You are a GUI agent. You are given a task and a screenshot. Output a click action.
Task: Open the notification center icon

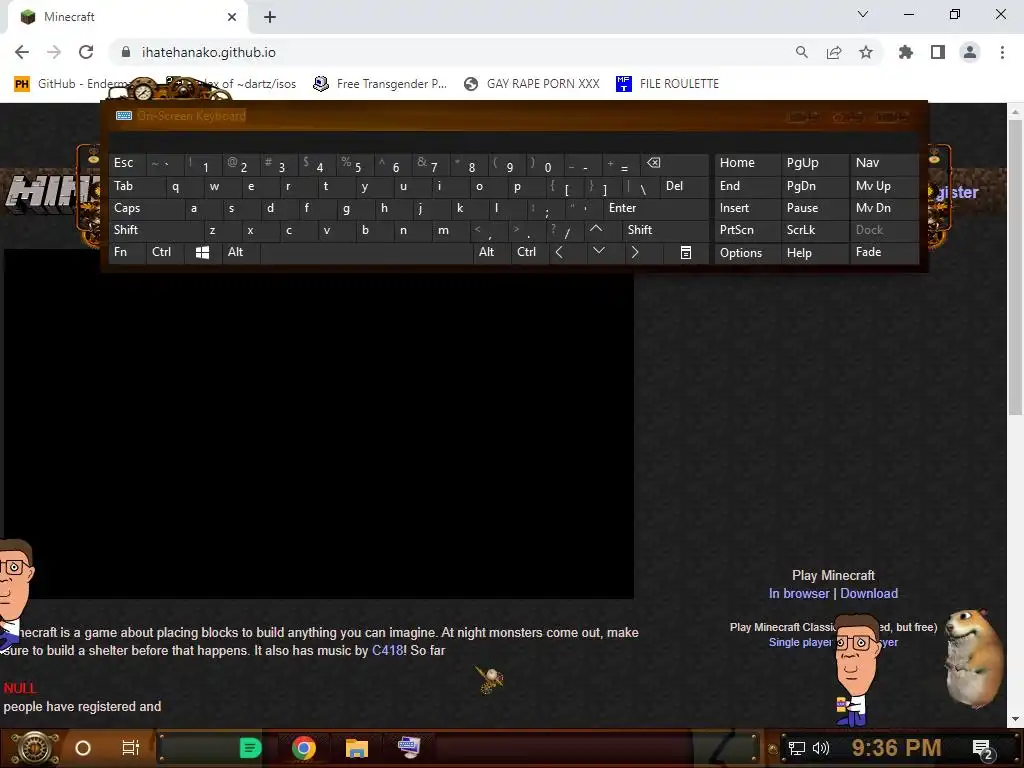[x=983, y=749]
